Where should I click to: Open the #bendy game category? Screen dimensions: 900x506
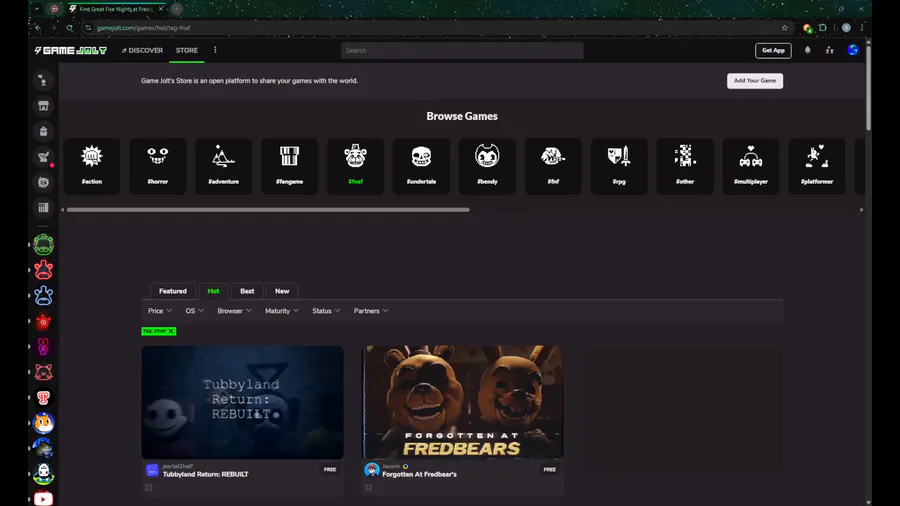[x=487, y=166]
